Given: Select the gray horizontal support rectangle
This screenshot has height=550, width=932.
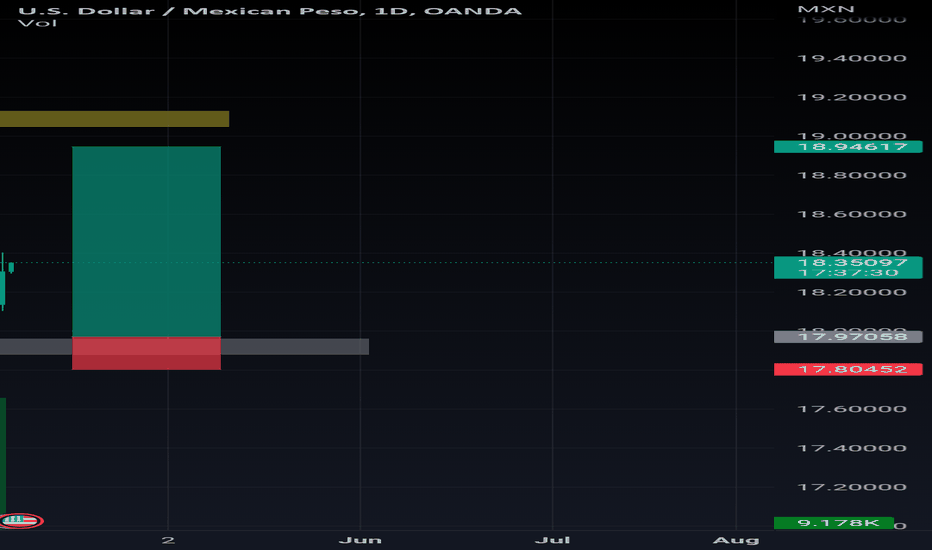Looking at the screenshot, I should pyautogui.click(x=184, y=347).
